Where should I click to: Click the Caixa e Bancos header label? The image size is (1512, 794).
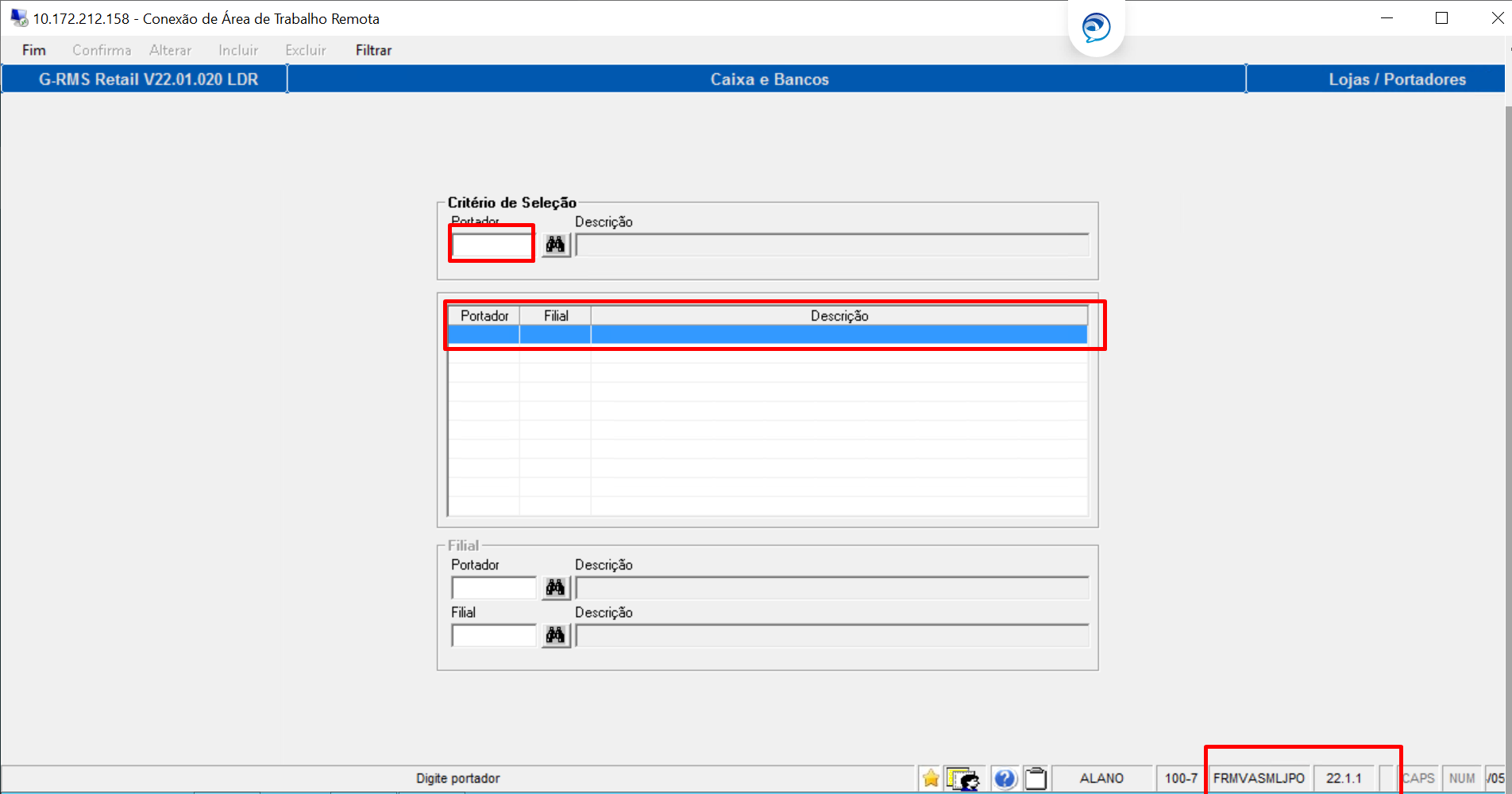tap(769, 79)
